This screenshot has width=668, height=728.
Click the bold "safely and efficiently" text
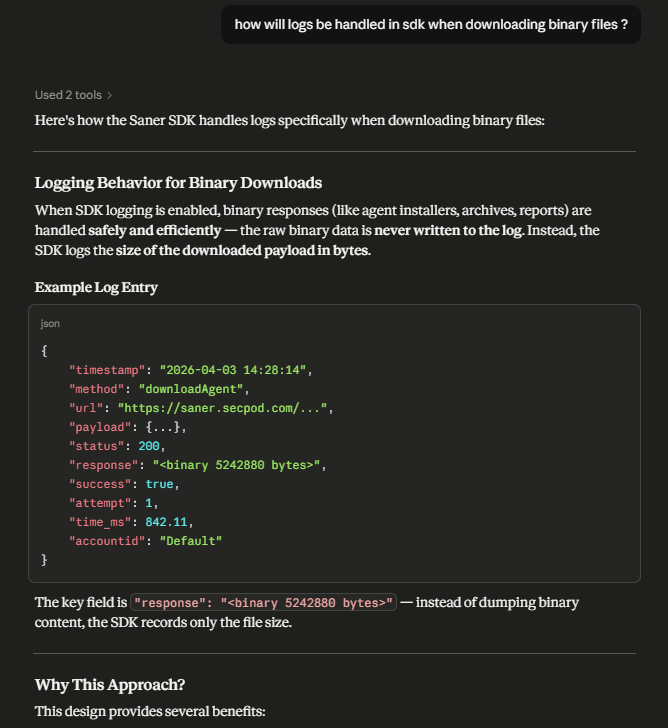(x=155, y=230)
